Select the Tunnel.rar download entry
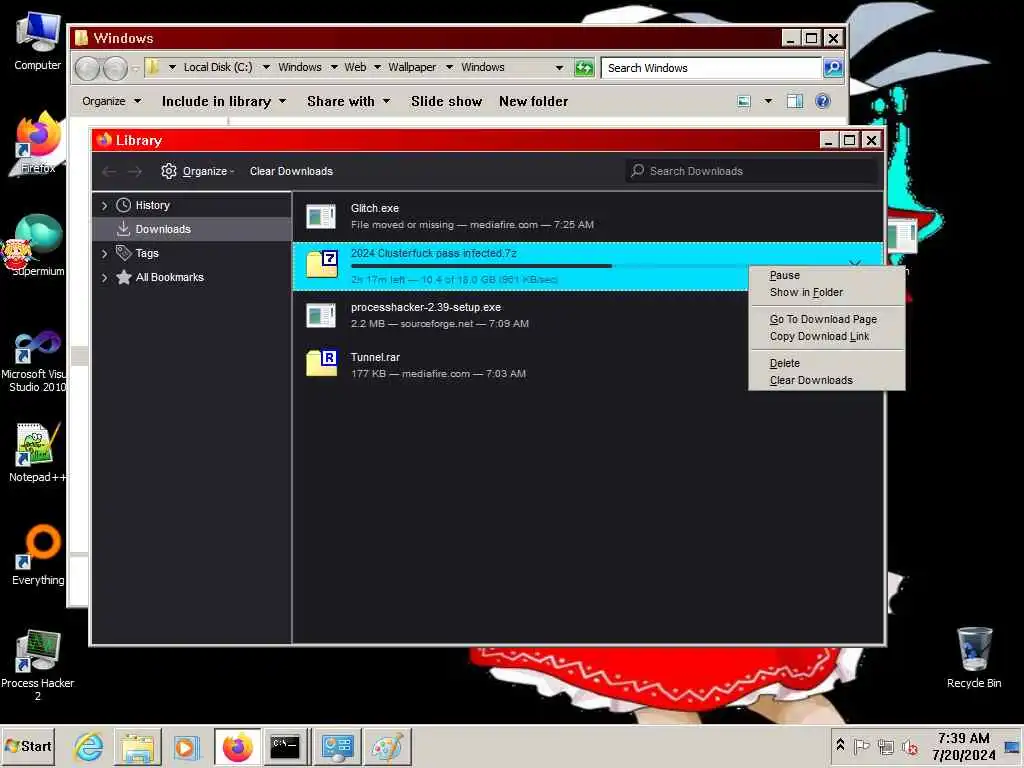The width and height of the screenshot is (1024, 768). click(588, 365)
